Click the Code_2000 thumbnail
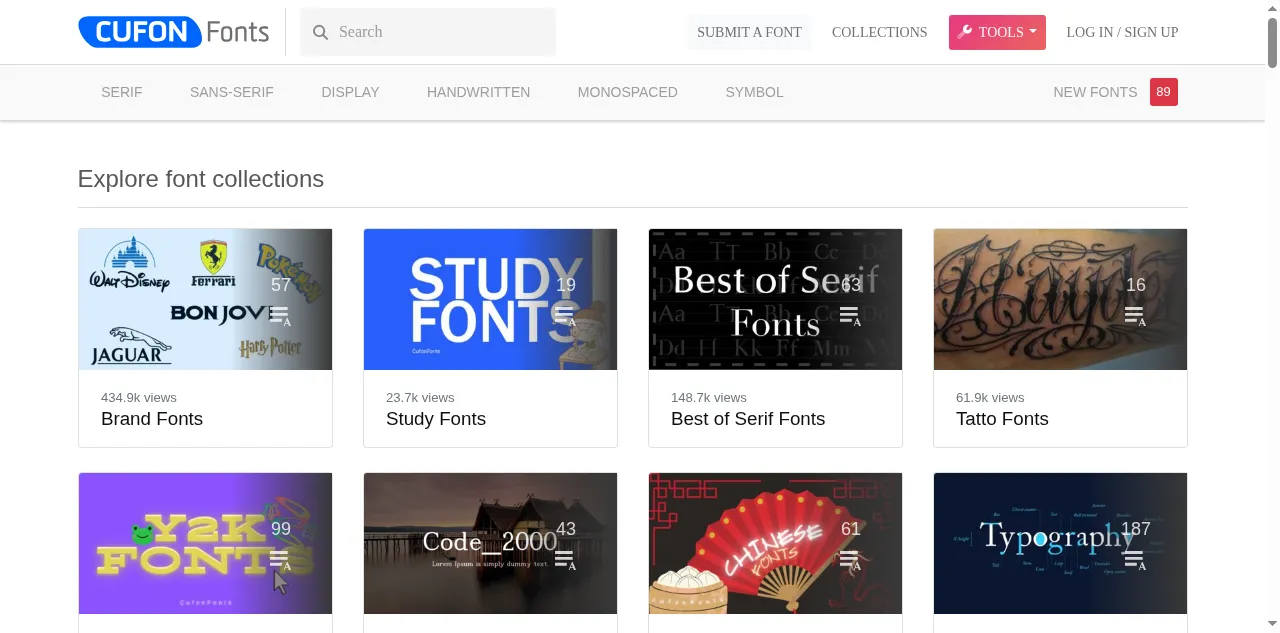The width and height of the screenshot is (1280, 633). click(x=490, y=543)
